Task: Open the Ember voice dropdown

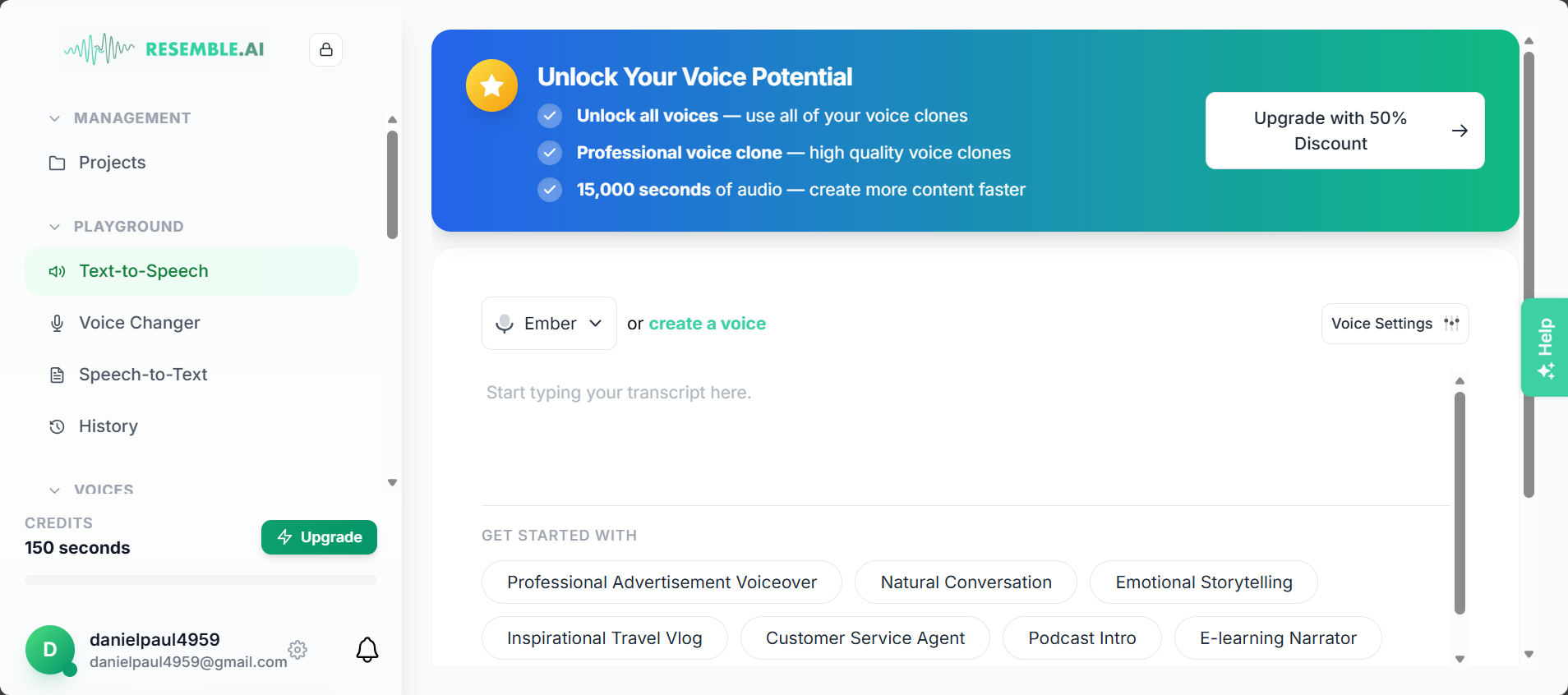Action: point(549,324)
